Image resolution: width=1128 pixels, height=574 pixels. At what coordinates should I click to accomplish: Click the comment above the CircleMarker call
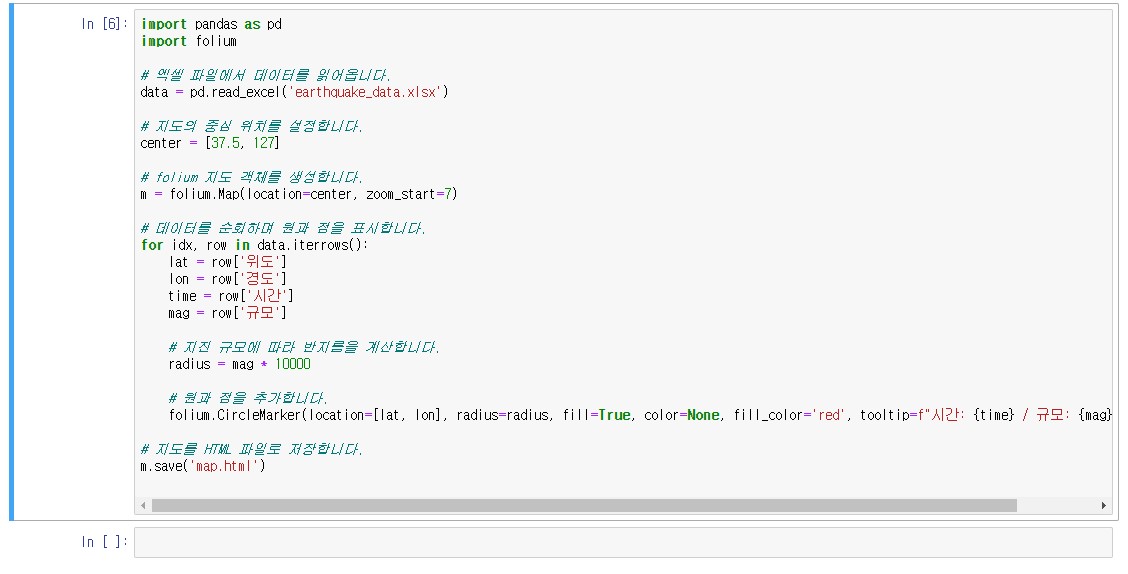247,398
